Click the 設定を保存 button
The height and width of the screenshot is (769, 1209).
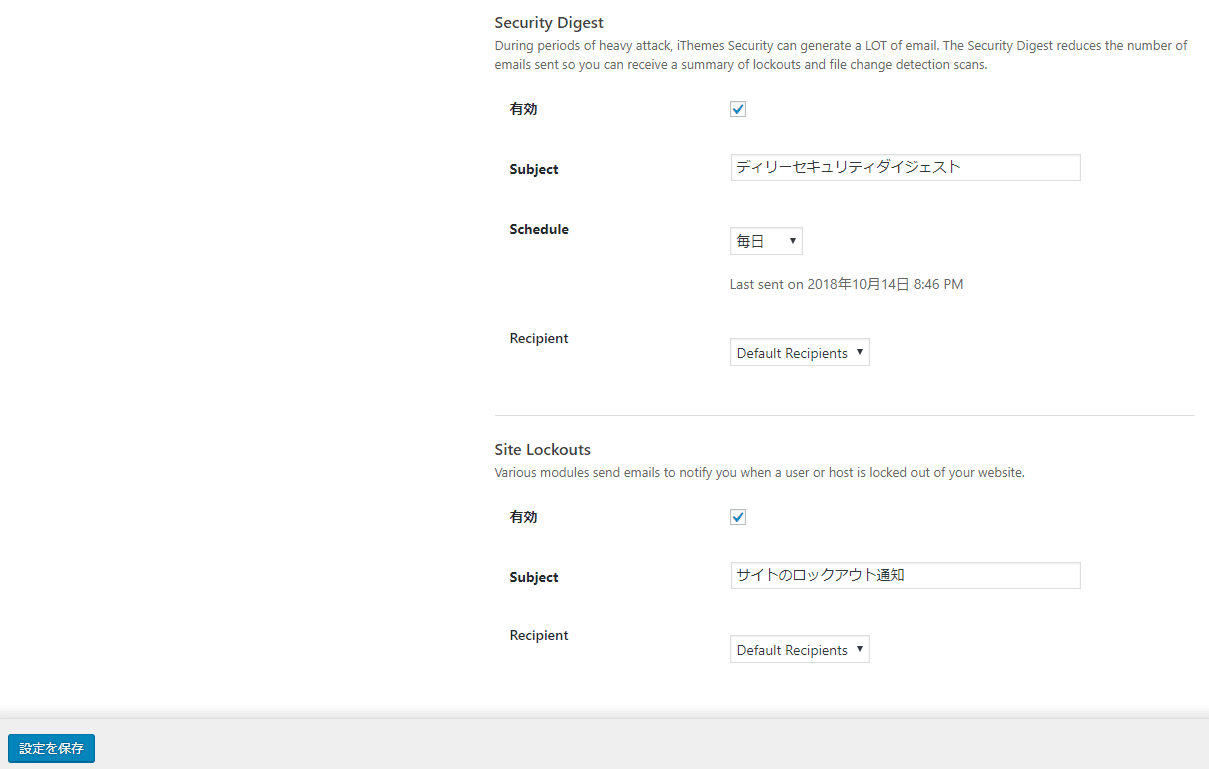51,748
